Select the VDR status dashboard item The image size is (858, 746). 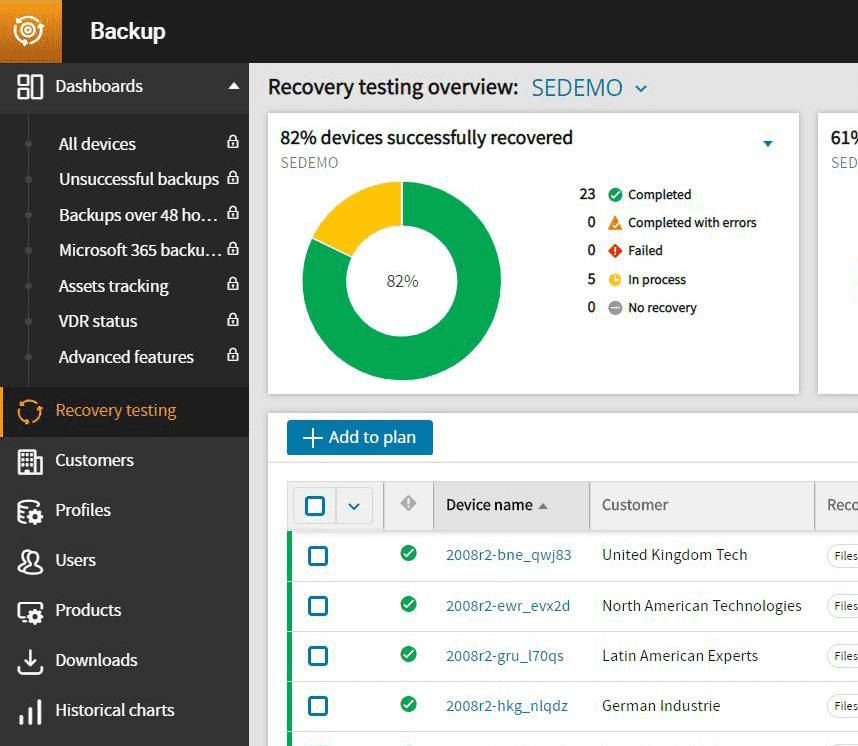pyautogui.click(x=98, y=322)
